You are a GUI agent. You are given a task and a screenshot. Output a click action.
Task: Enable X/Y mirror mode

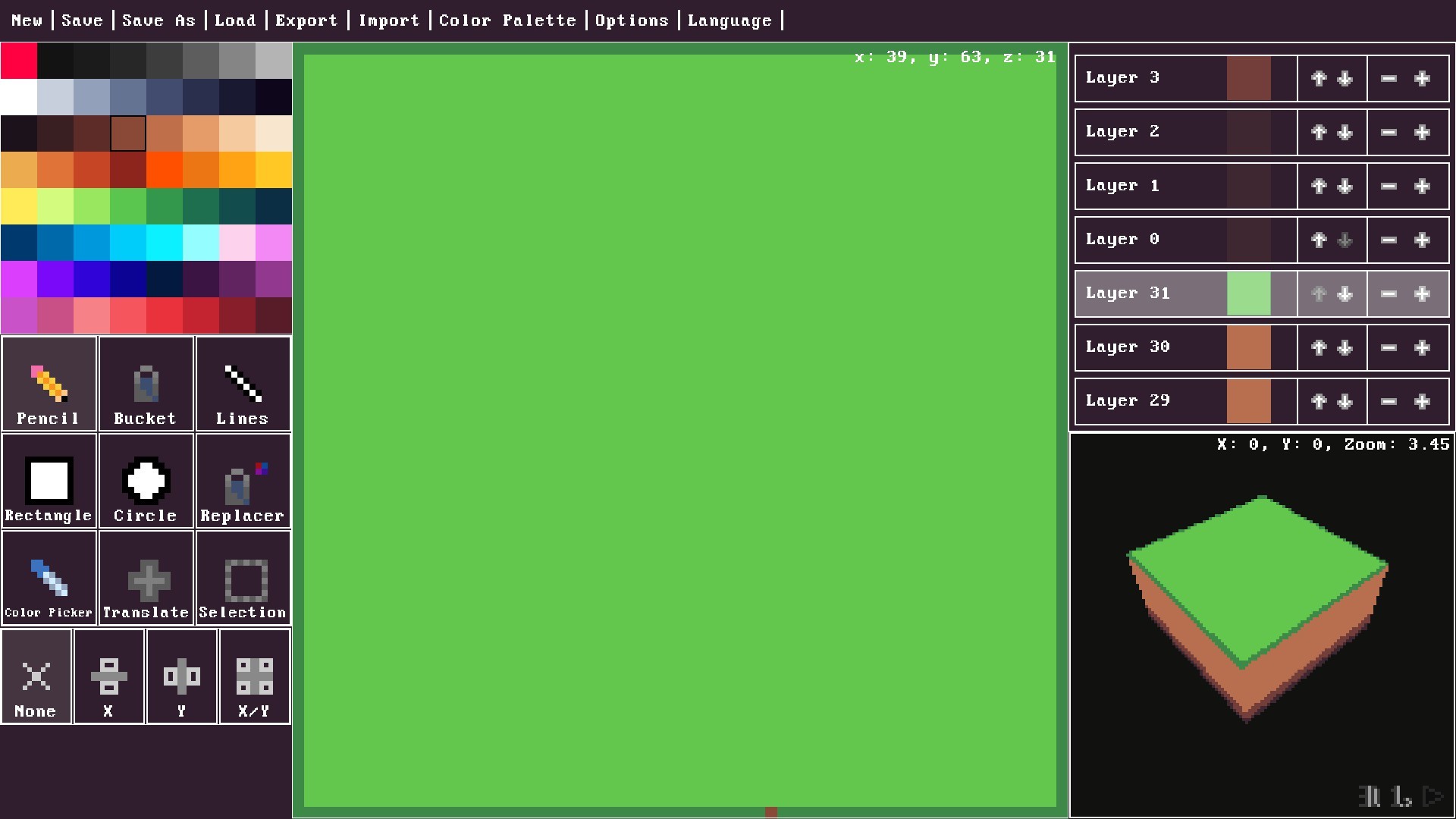tap(254, 676)
